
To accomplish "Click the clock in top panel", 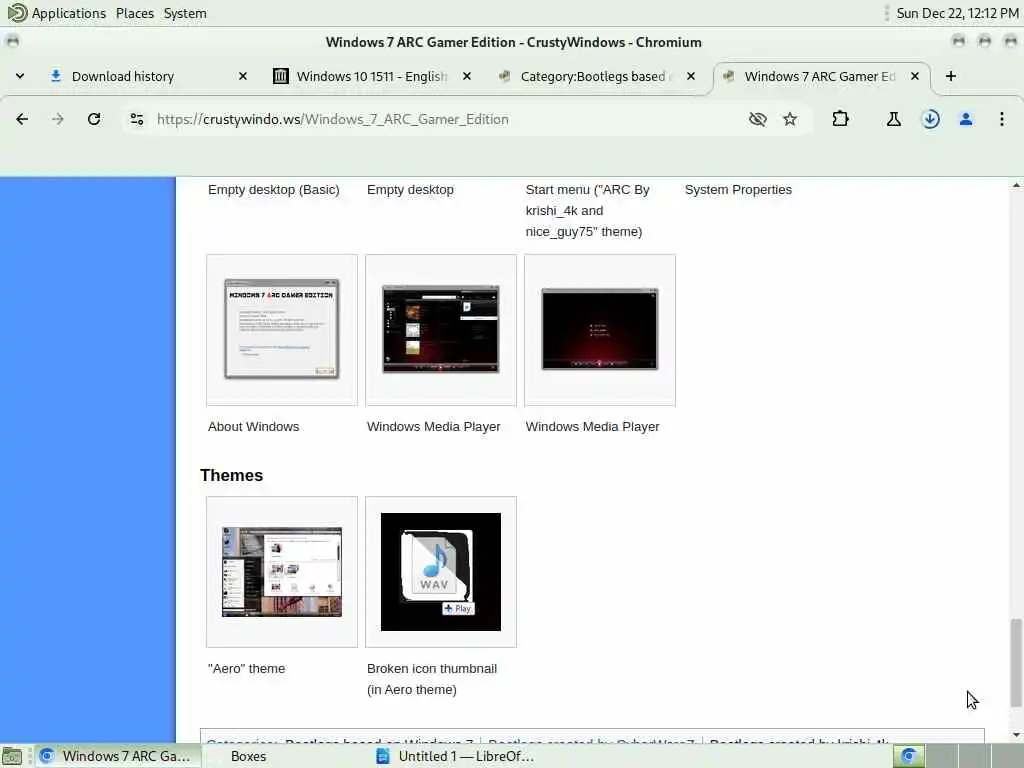I will (x=957, y=13).
